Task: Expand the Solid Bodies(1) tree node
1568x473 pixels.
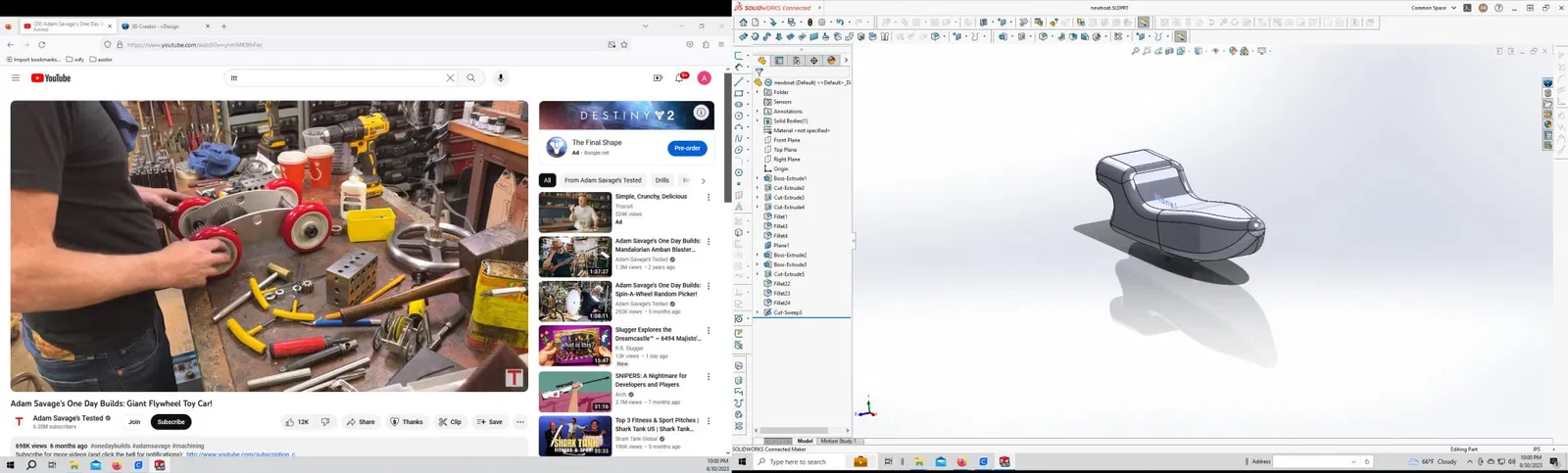Action: click(758, 121)
